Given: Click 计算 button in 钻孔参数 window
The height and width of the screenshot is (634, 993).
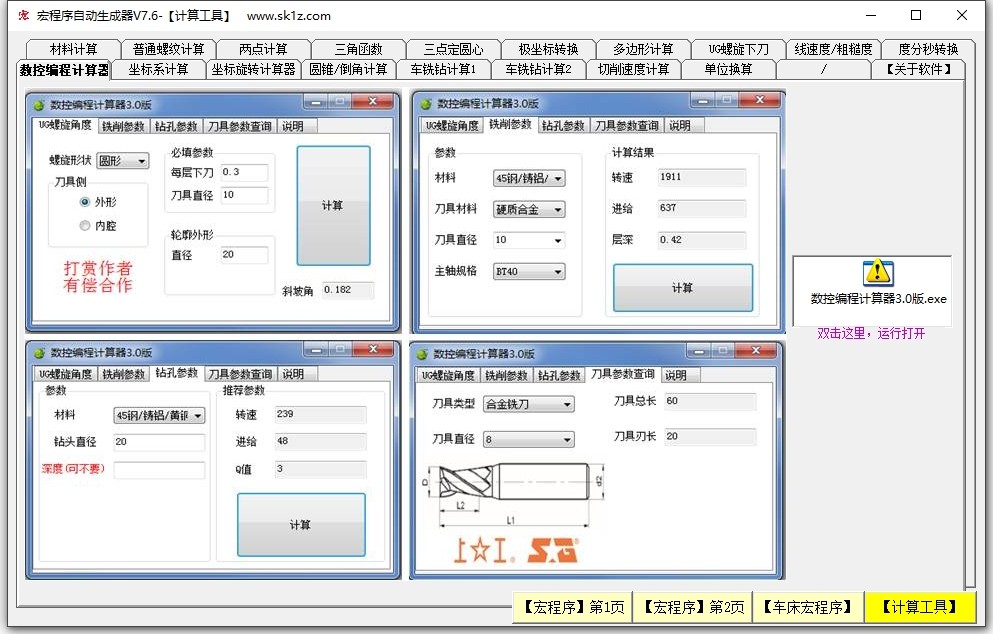Looking at the screenshot, I should pos(301,525).
